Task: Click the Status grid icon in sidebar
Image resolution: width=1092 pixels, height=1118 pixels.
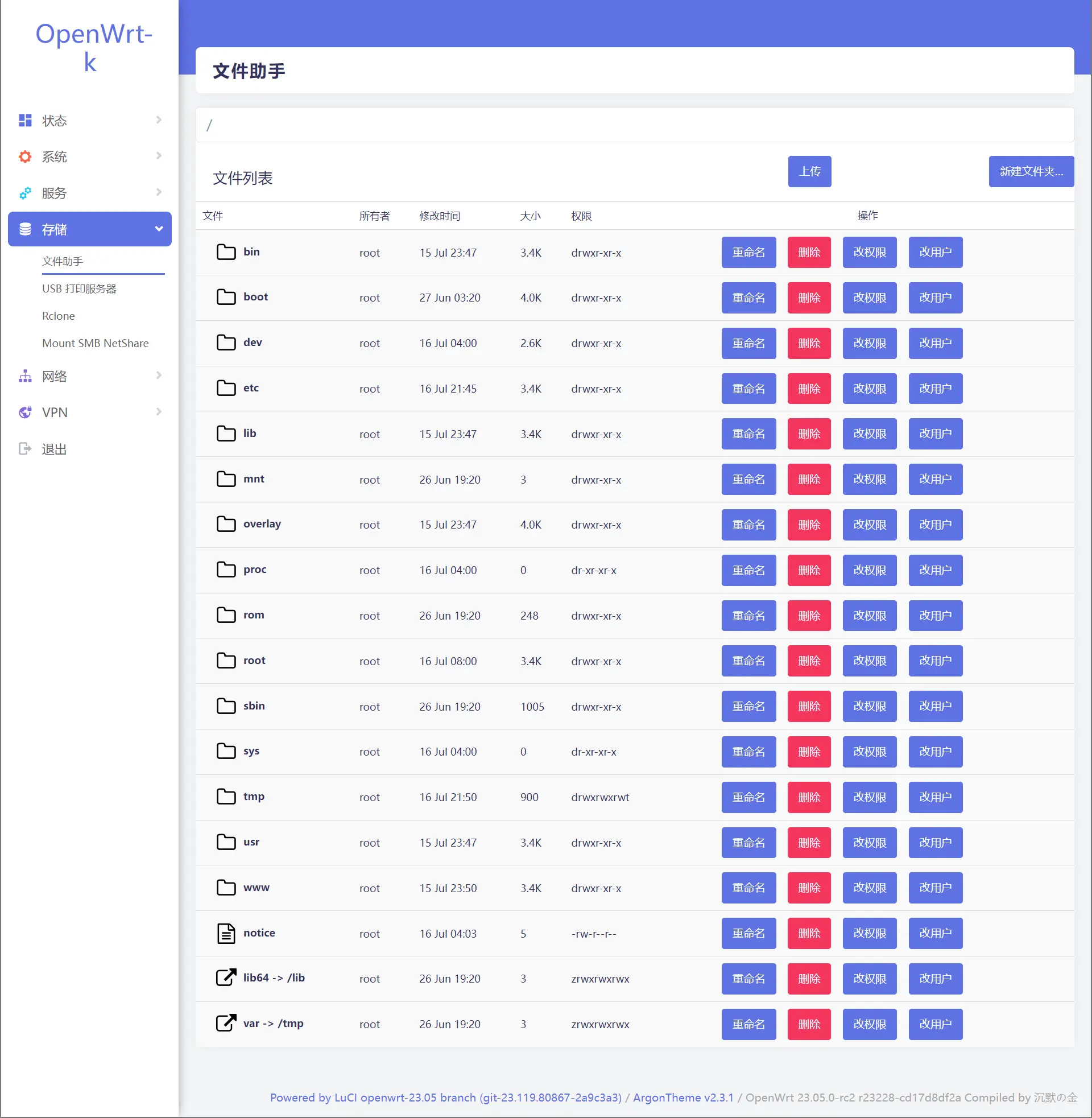Action: coord(24,120)
